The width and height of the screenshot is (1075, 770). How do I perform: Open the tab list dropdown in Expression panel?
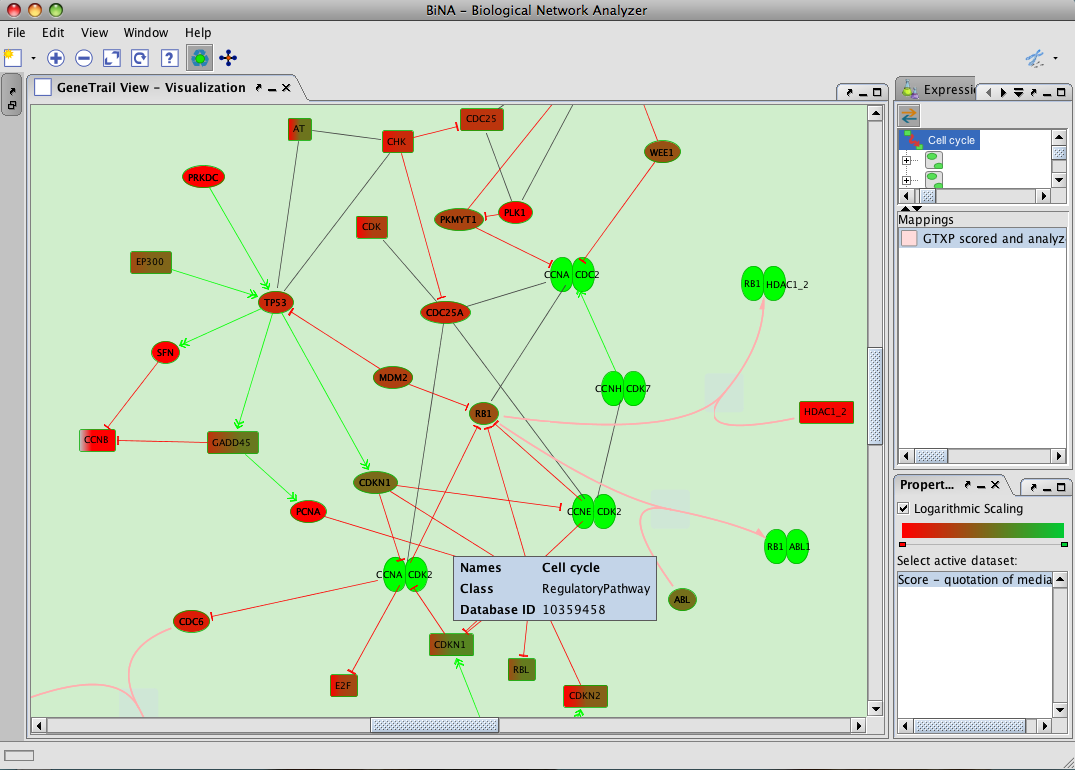pos(1019,93)
